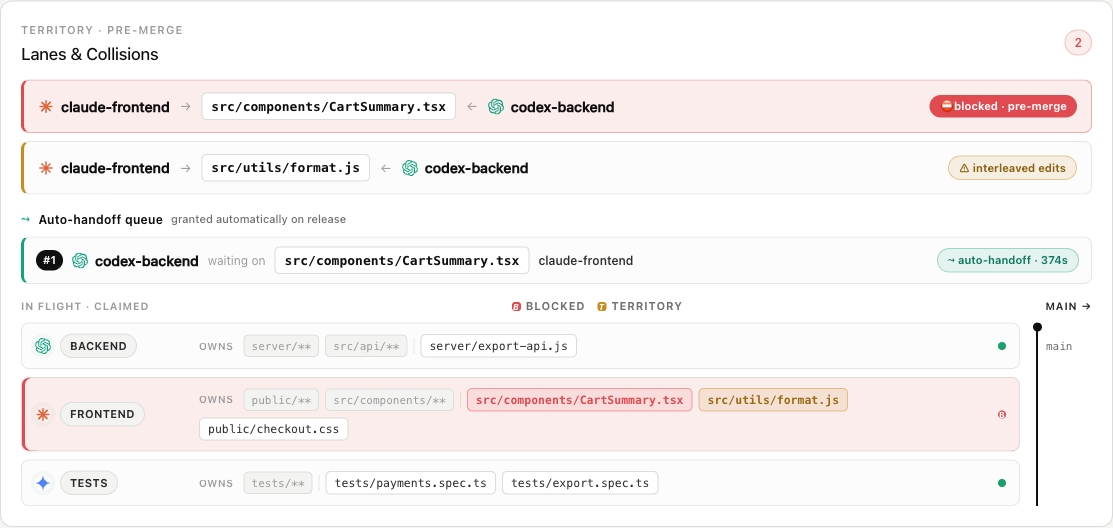1113x528 pixels.
Task: Click the src/components/** ownership glob
Action: (x=389, y=400)
